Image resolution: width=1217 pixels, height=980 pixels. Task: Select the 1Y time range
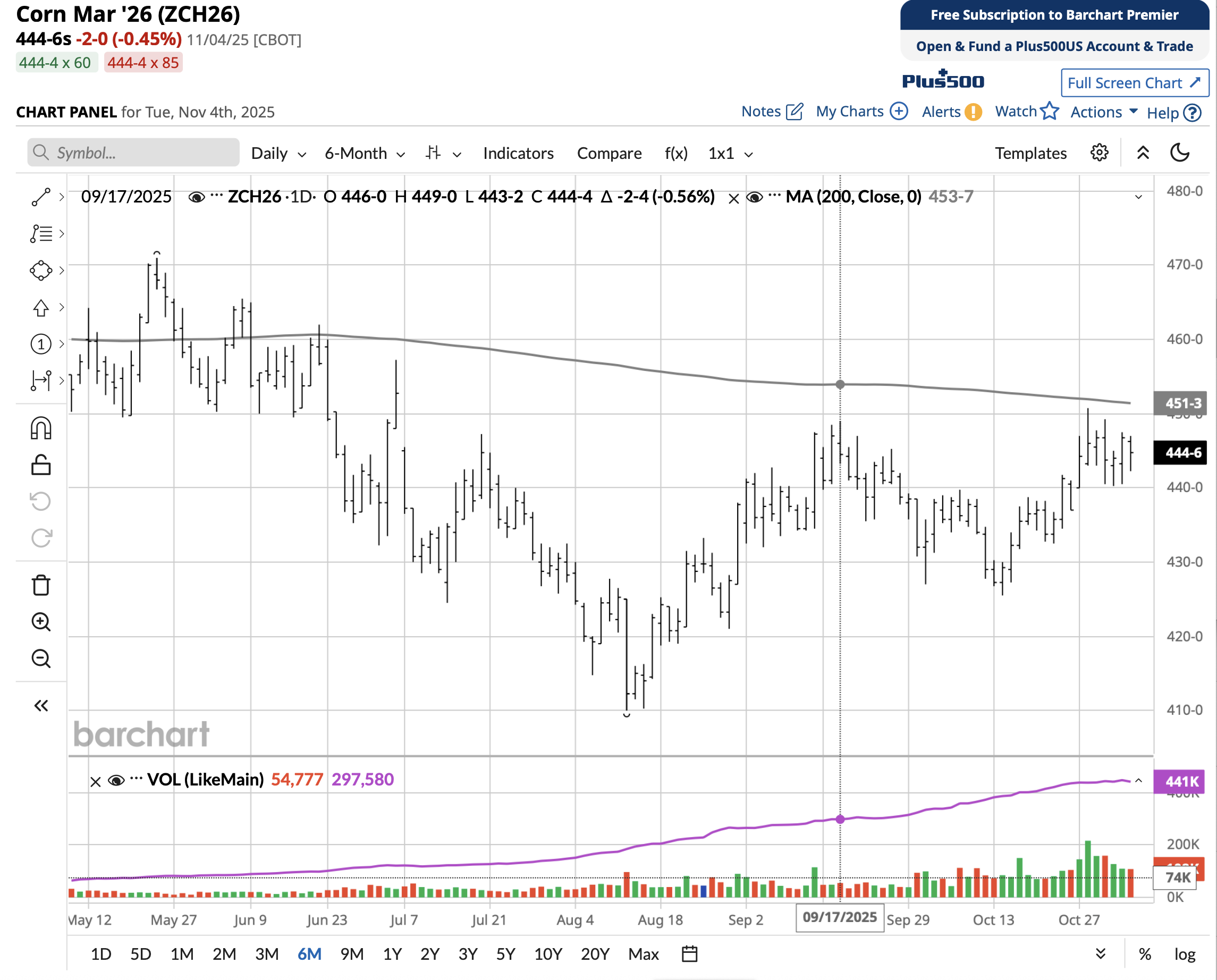coord(392,954)
